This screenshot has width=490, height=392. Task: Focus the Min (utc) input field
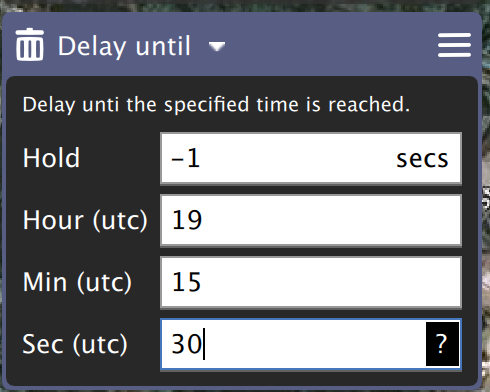point(311,282)
